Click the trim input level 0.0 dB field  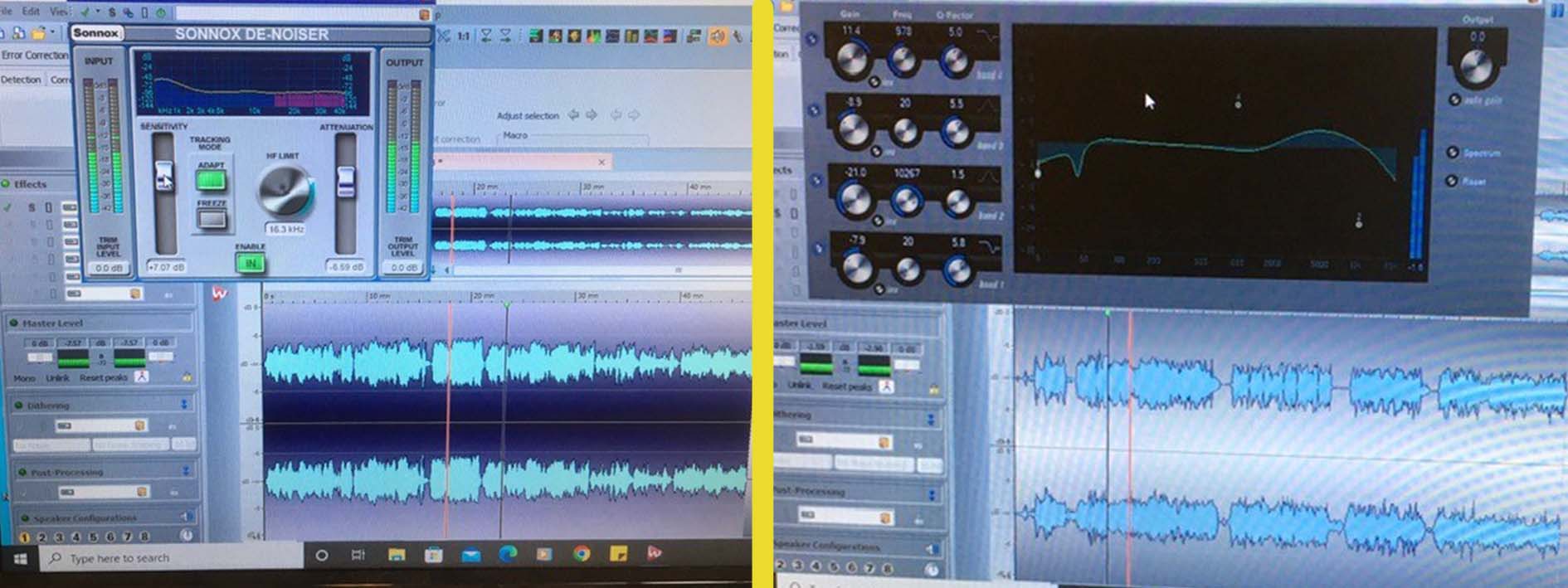(x=108, y=268)
